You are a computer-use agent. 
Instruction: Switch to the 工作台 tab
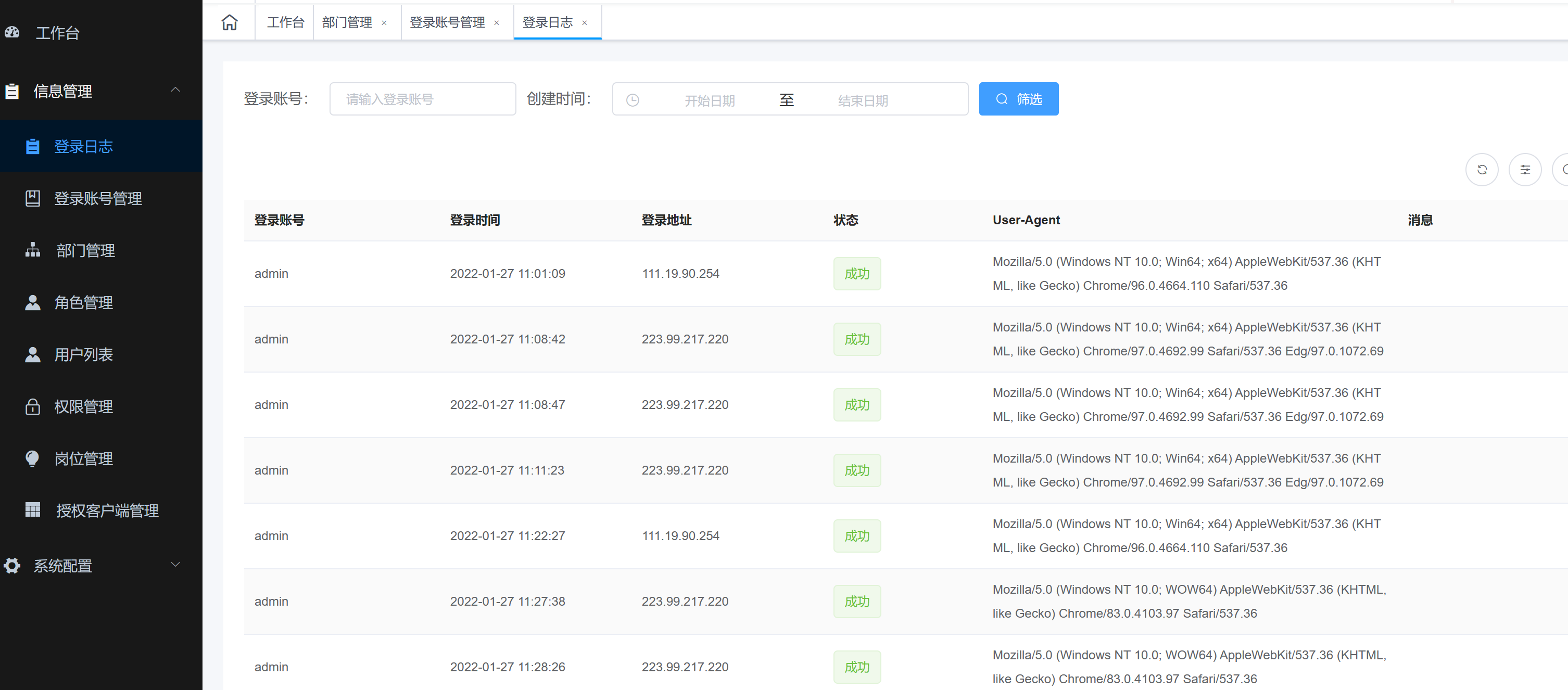(285, 22)
